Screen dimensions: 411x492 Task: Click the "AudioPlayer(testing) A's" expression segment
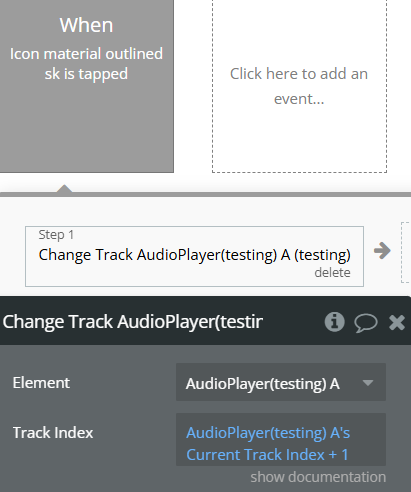tap(268, 433)
